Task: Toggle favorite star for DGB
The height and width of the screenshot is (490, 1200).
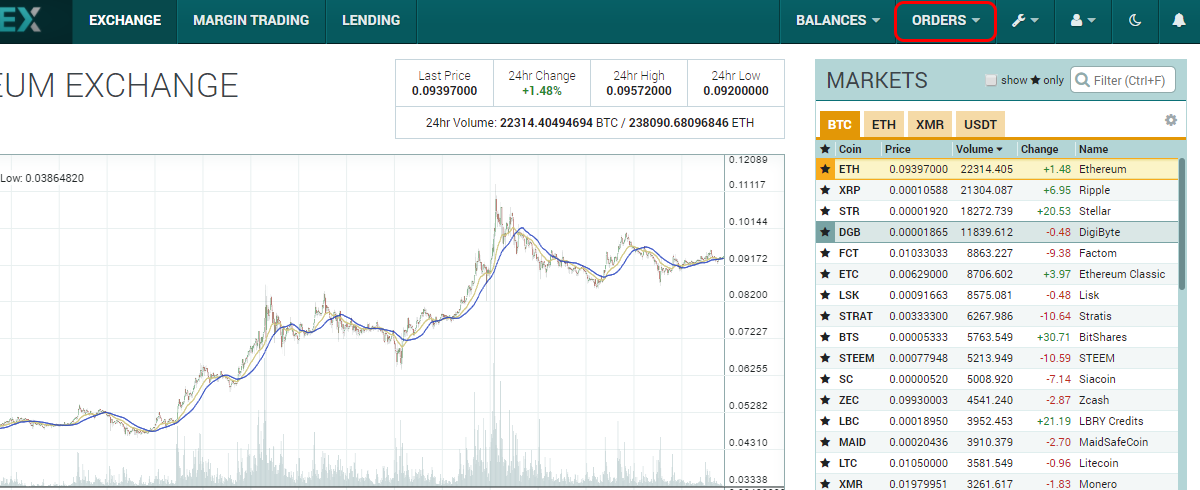Action: tap(825, 232)
